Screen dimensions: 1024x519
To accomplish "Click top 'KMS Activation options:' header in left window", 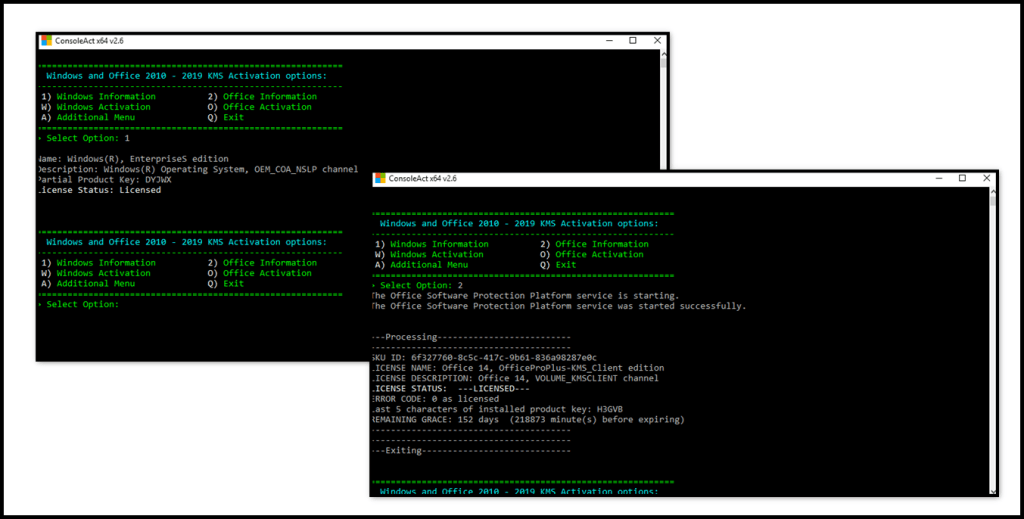I will [186, 76].
